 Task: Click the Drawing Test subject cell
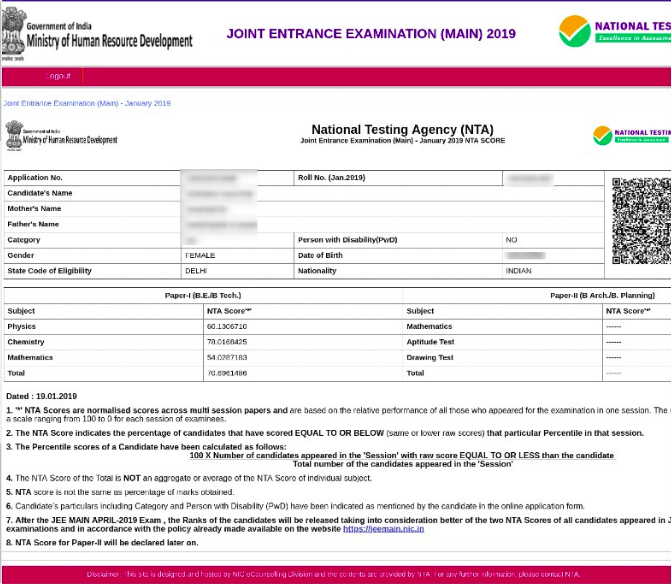click(x=430, y=357)
